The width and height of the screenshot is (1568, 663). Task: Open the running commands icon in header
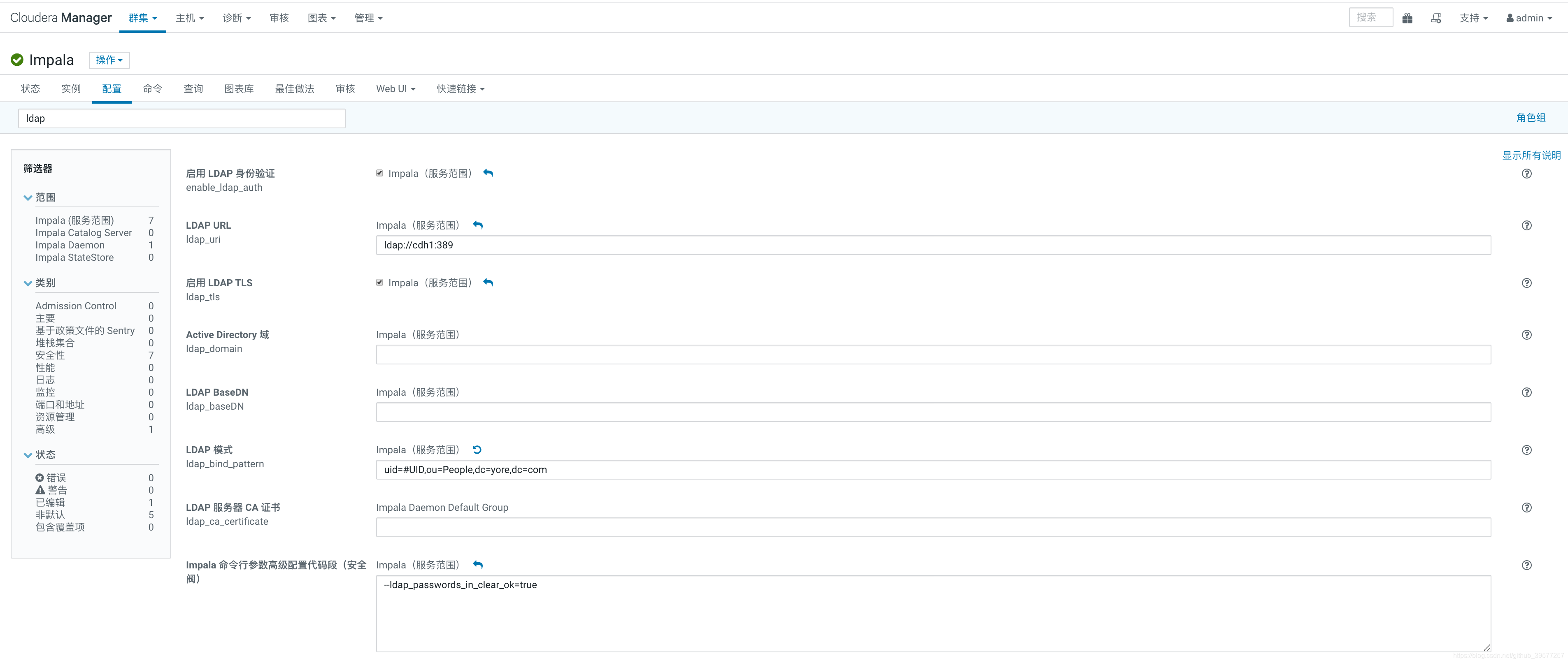point(1436,18)
